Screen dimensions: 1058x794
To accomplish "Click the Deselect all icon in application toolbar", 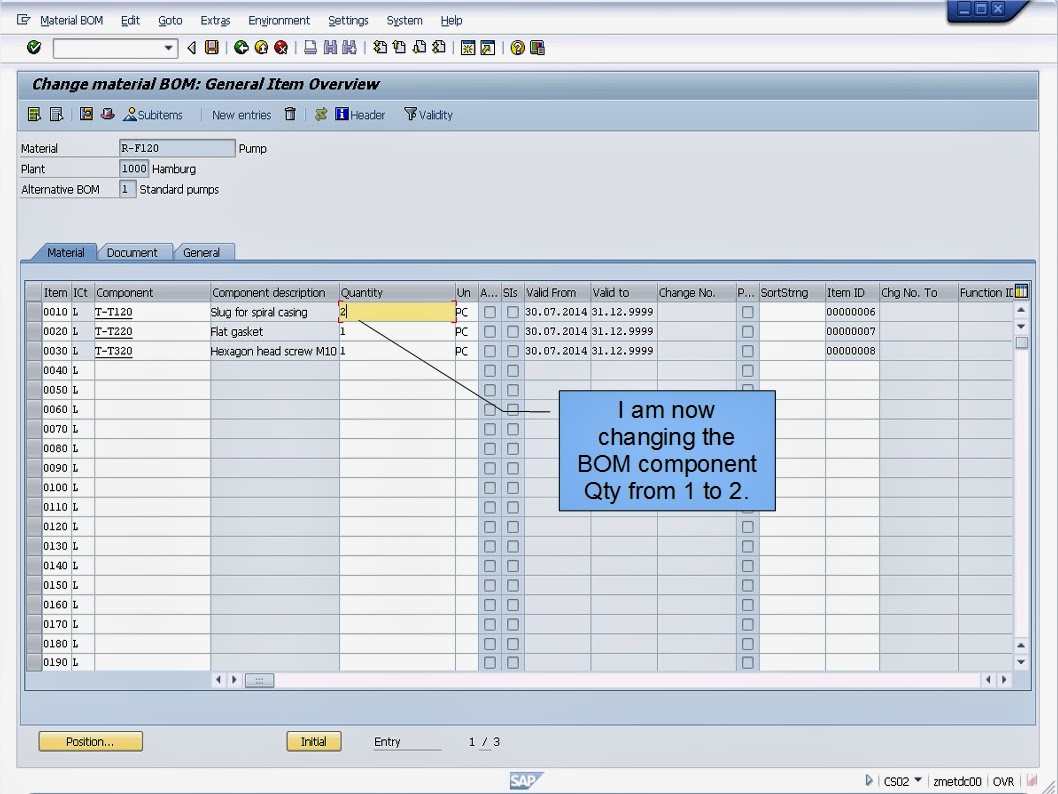I will tap(57, 114).
